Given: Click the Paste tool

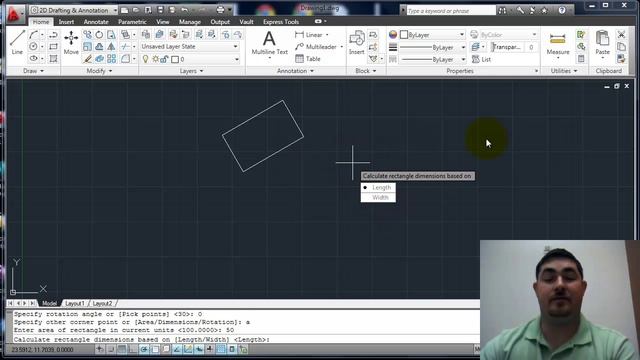Looking at the screenshot, I should pos(602,43).
